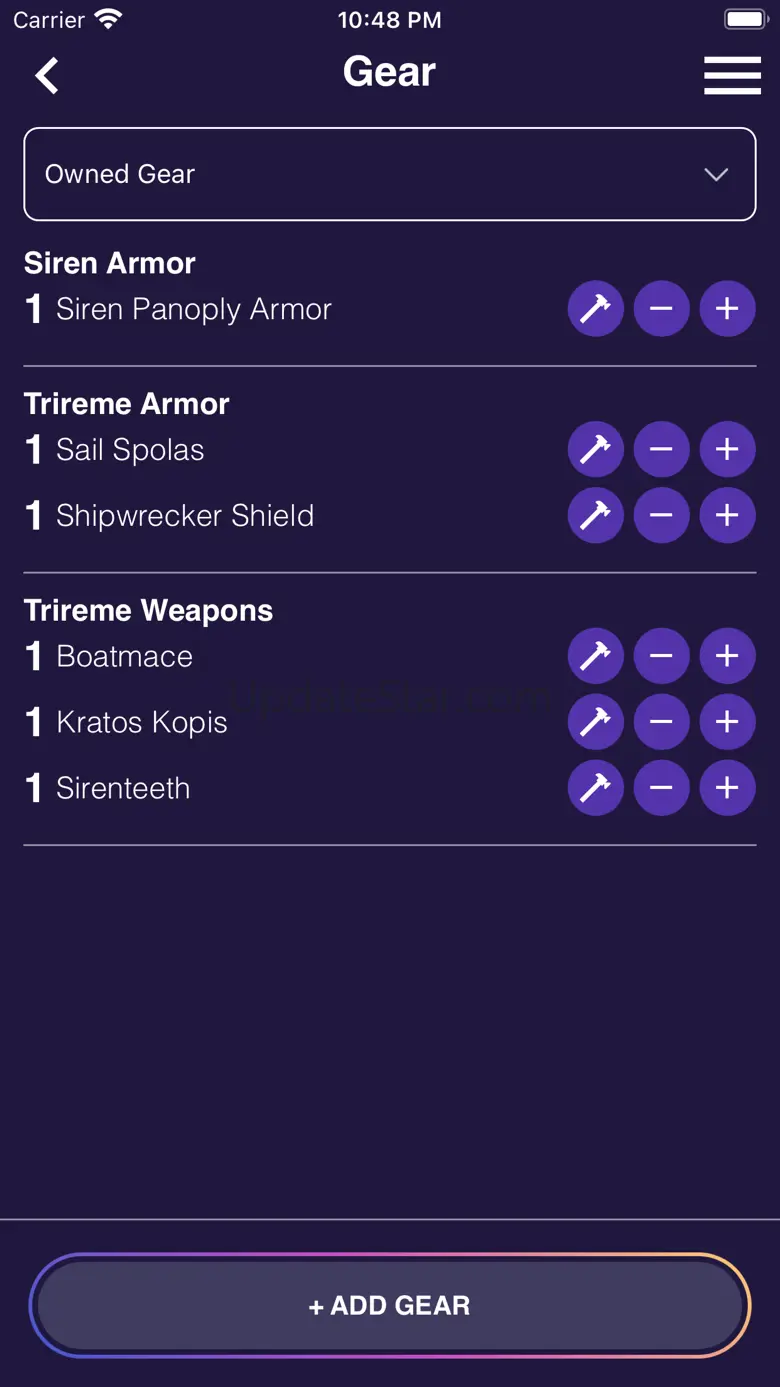Screen dimensions: 780x1387
Task: Go back using the back arrow
Action: tap(47, 75)
